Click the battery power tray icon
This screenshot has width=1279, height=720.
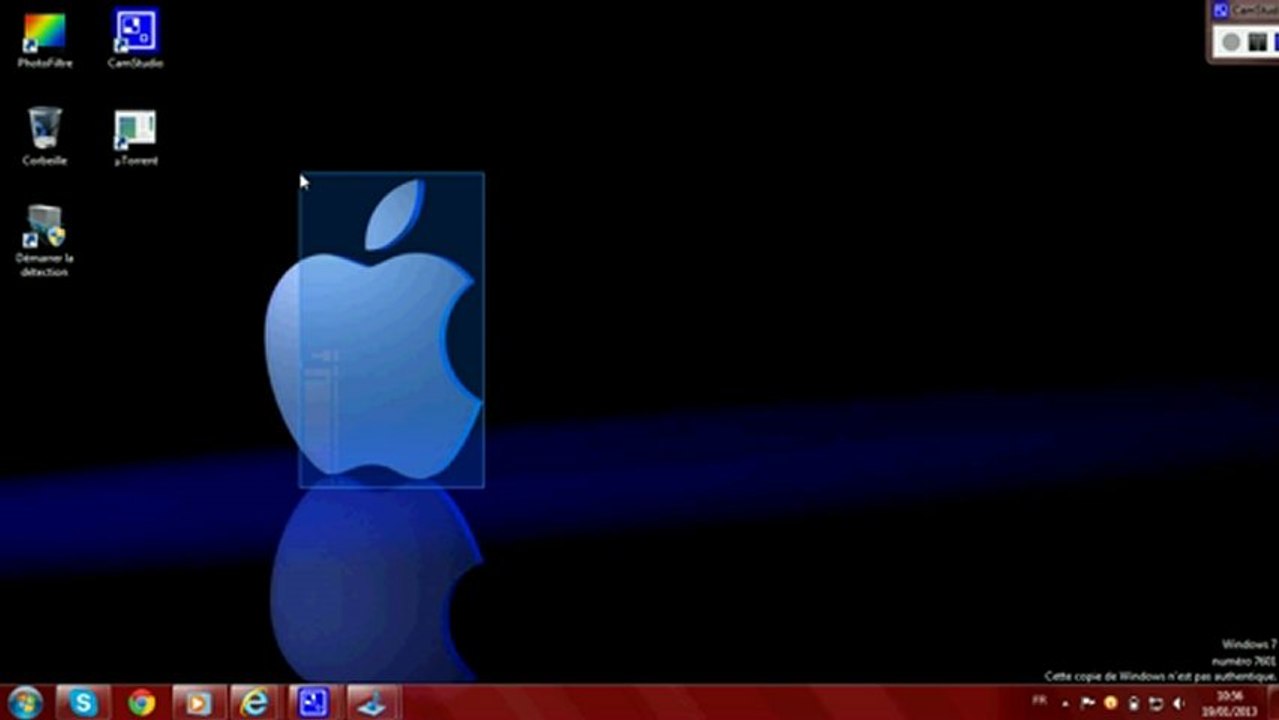1133,703
